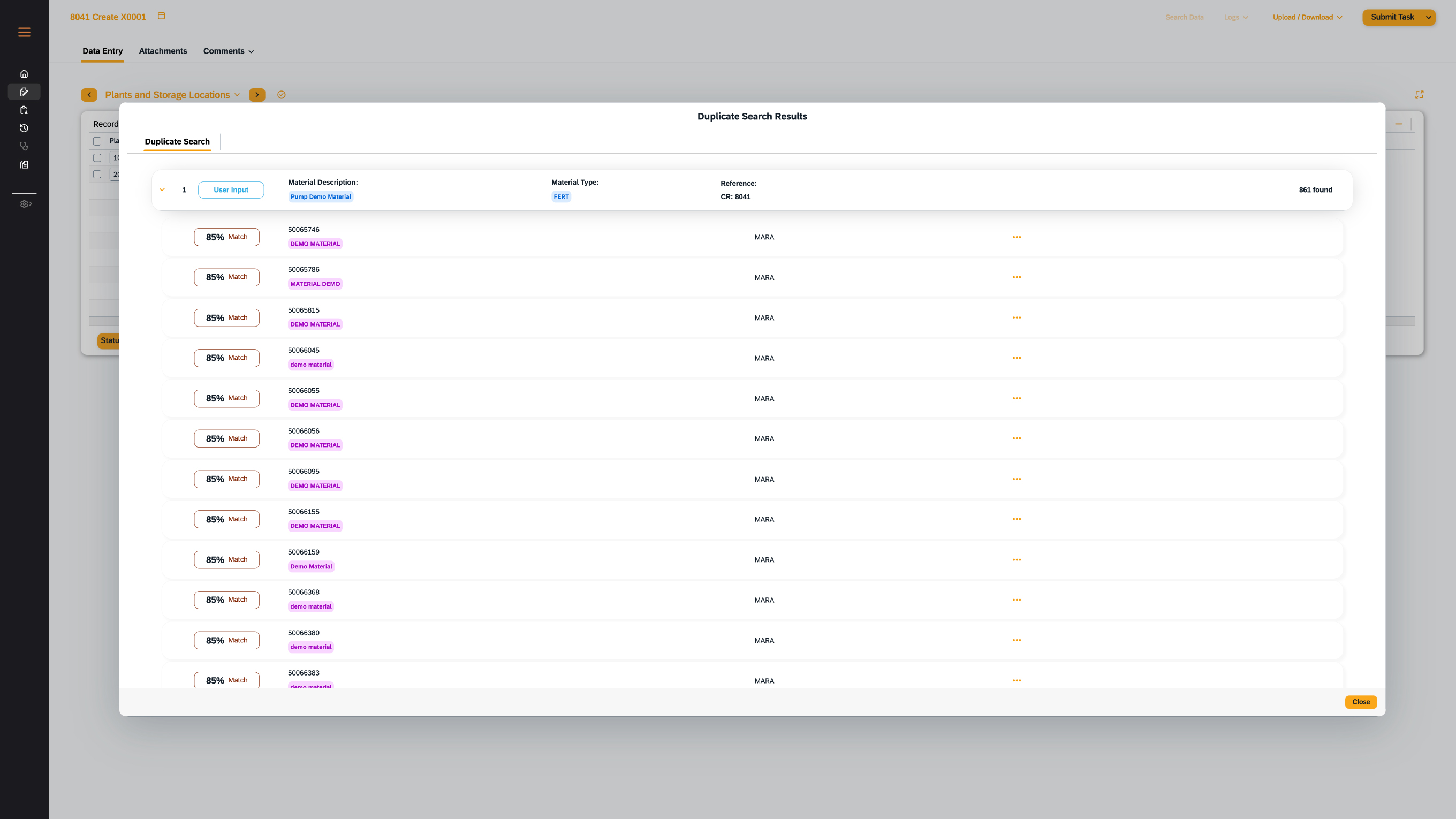Viewport: 1456px width, 819px height.
Task: Open the documents sidebar icon
Action: click(x=24, y=164)
